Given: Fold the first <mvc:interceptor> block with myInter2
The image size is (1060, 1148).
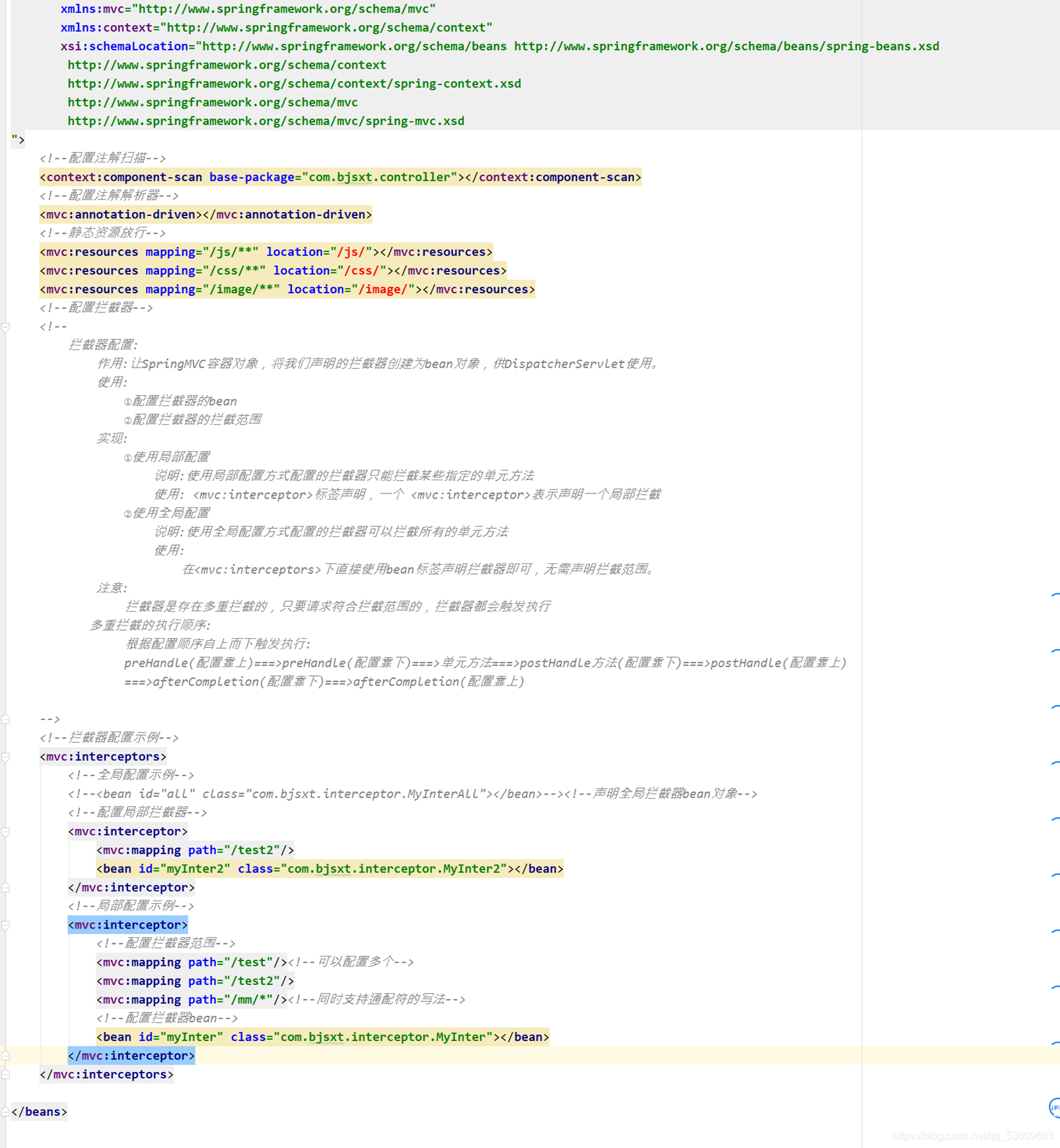Looking at the screenshot, I should point(5,832).
